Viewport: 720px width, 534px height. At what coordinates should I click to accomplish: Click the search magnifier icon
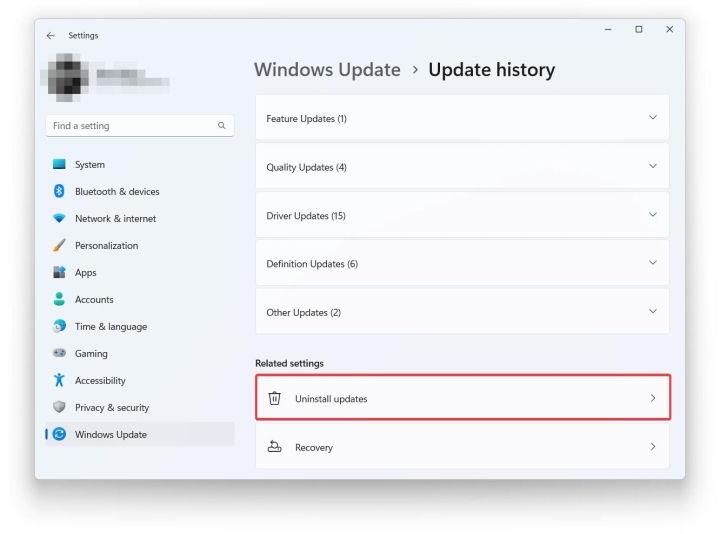pyautogui.click(x=222, y=126)
